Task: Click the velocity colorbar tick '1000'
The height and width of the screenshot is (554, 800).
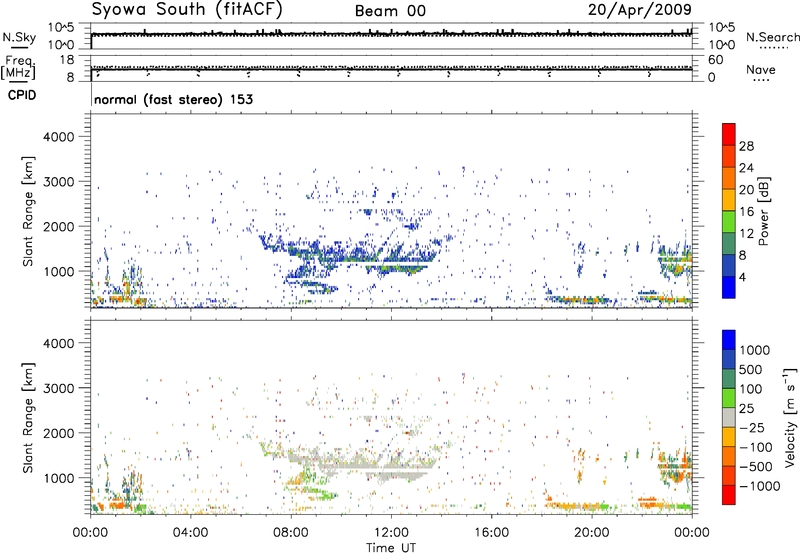Action: click(755, 350)
